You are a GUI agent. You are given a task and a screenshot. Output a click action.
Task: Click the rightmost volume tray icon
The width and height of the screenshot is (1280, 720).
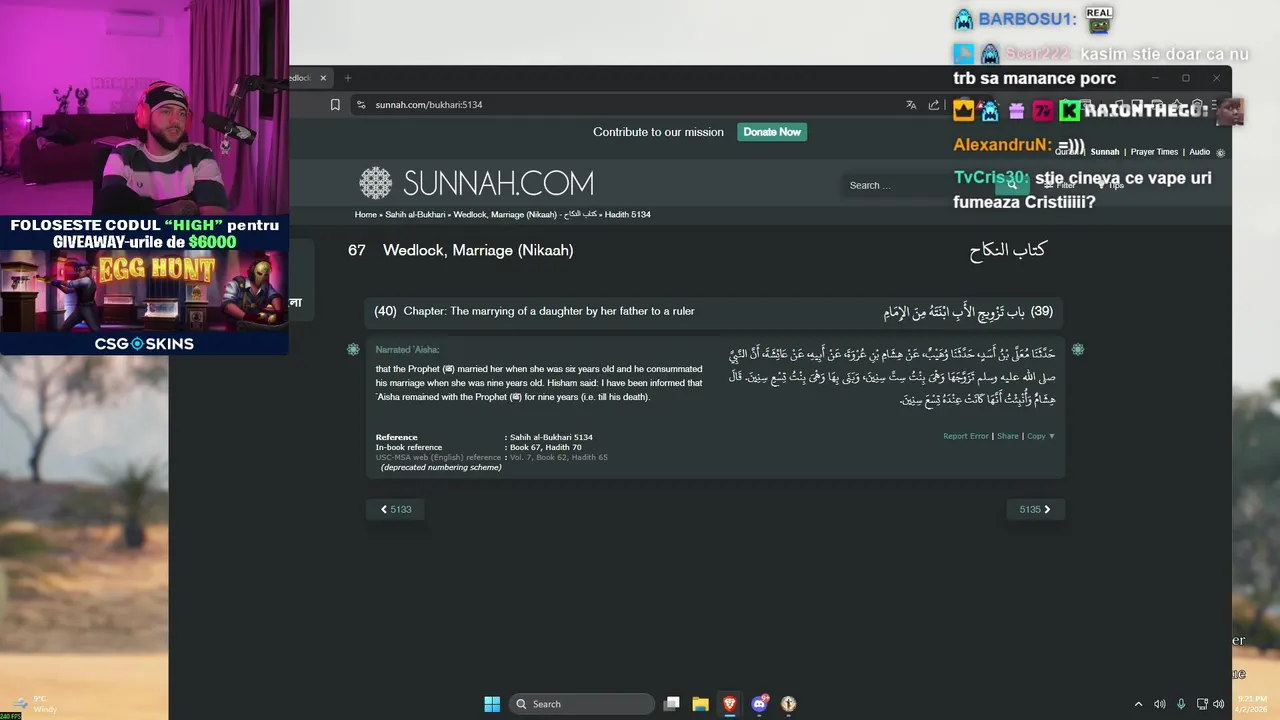[x=1218, y=704]
